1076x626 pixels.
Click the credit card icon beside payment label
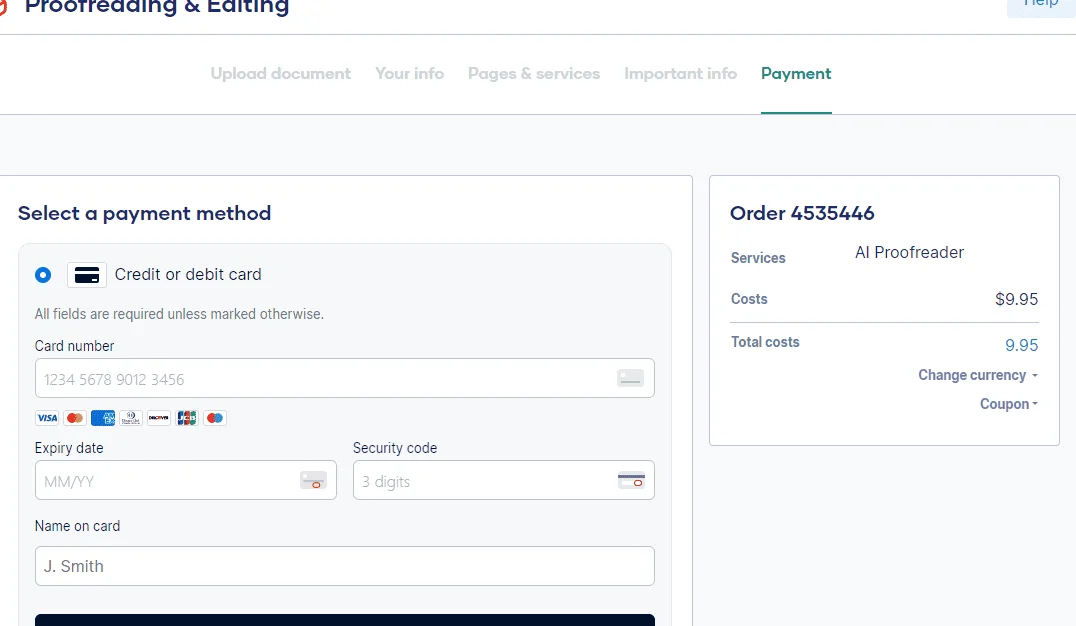point(86,275)
